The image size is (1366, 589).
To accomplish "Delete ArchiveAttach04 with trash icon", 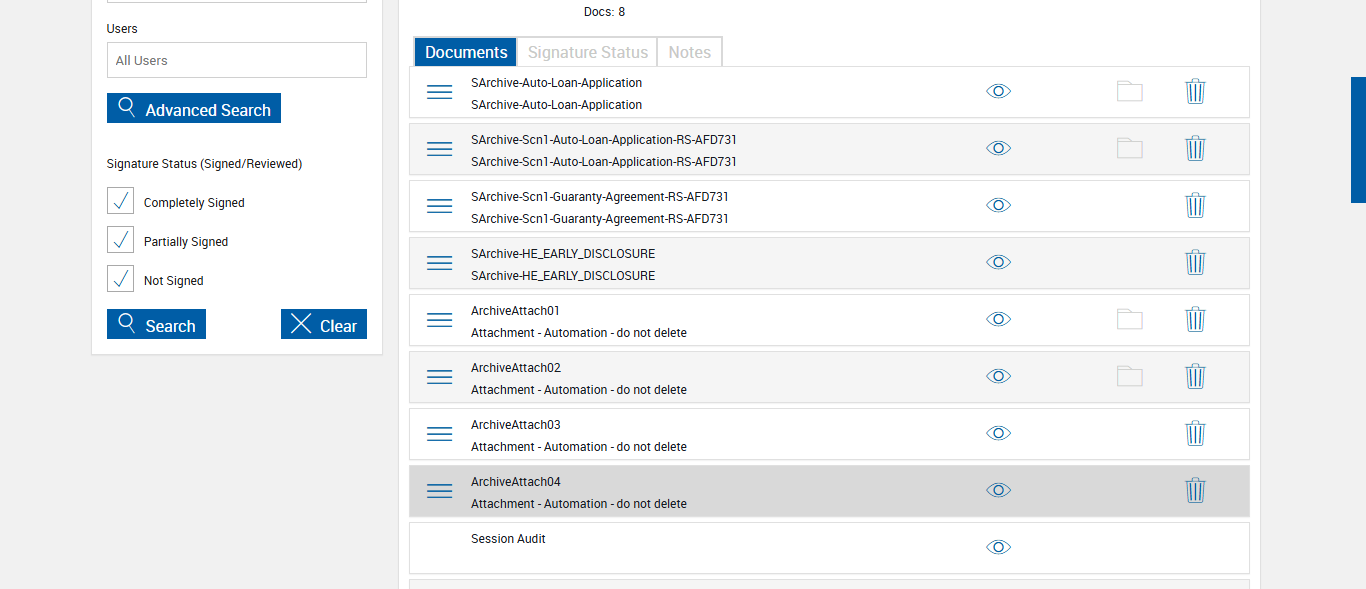I will [x=1196, y=490].
